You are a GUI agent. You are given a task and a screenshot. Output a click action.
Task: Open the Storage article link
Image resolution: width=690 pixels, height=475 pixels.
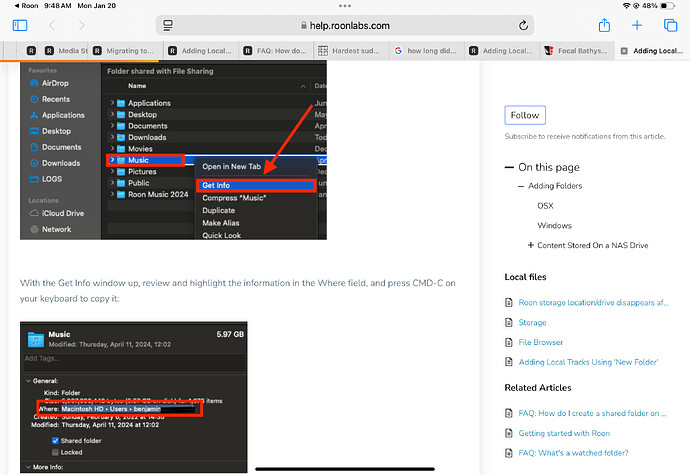(532, 323)
